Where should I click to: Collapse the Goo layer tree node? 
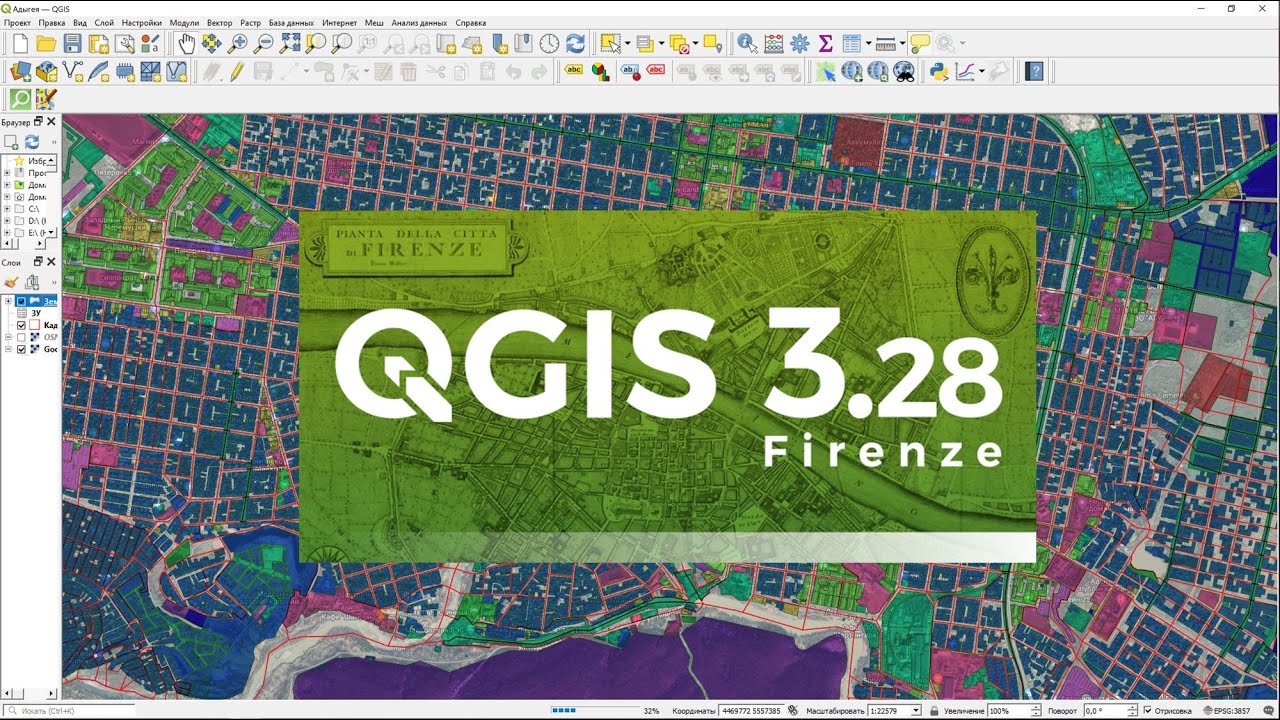8,349
